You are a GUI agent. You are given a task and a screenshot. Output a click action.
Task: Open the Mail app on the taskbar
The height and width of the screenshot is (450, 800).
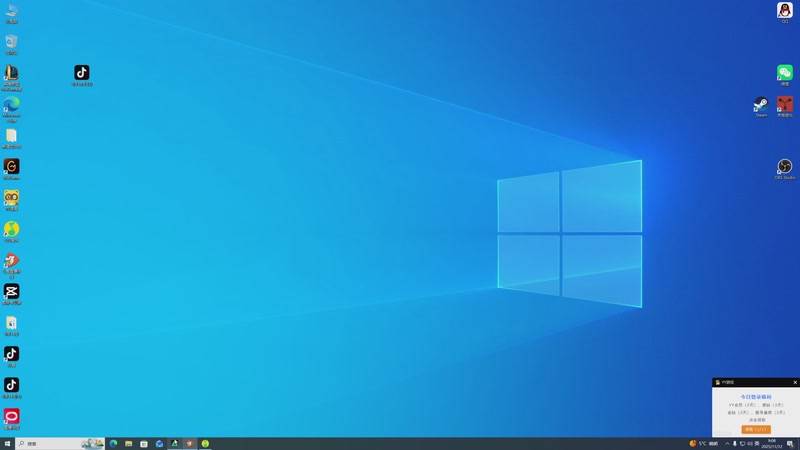(159, 443)
